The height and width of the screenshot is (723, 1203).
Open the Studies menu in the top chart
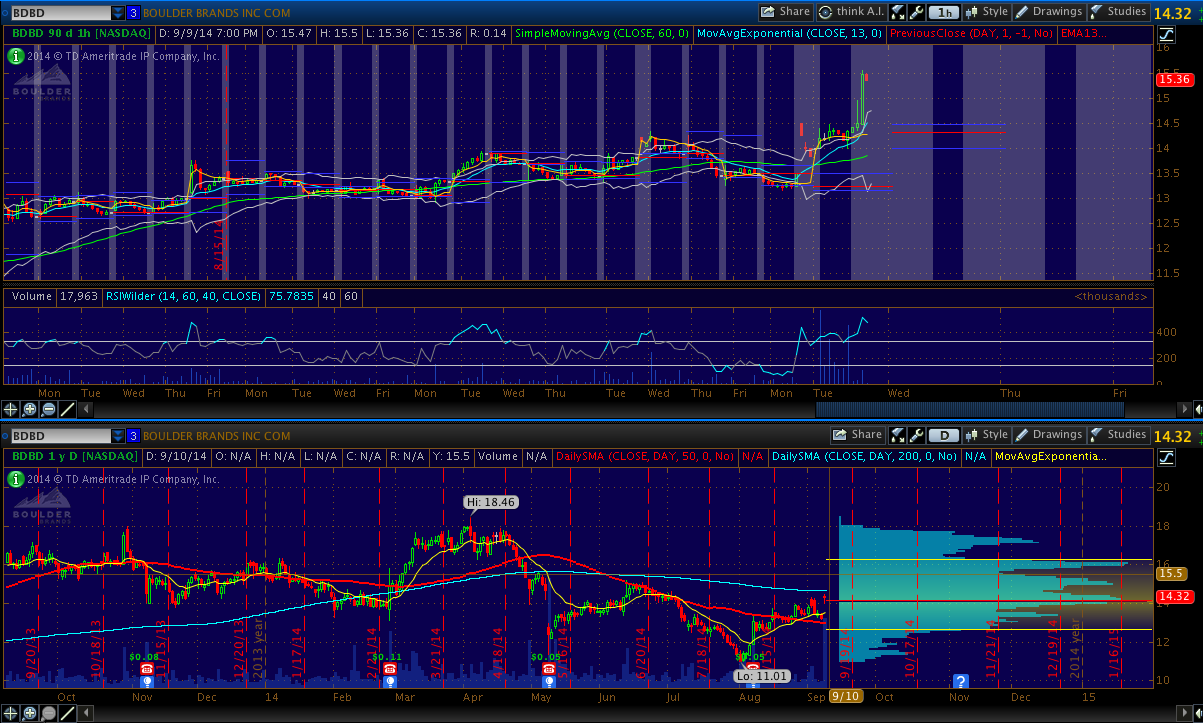tap(1118, 12)
